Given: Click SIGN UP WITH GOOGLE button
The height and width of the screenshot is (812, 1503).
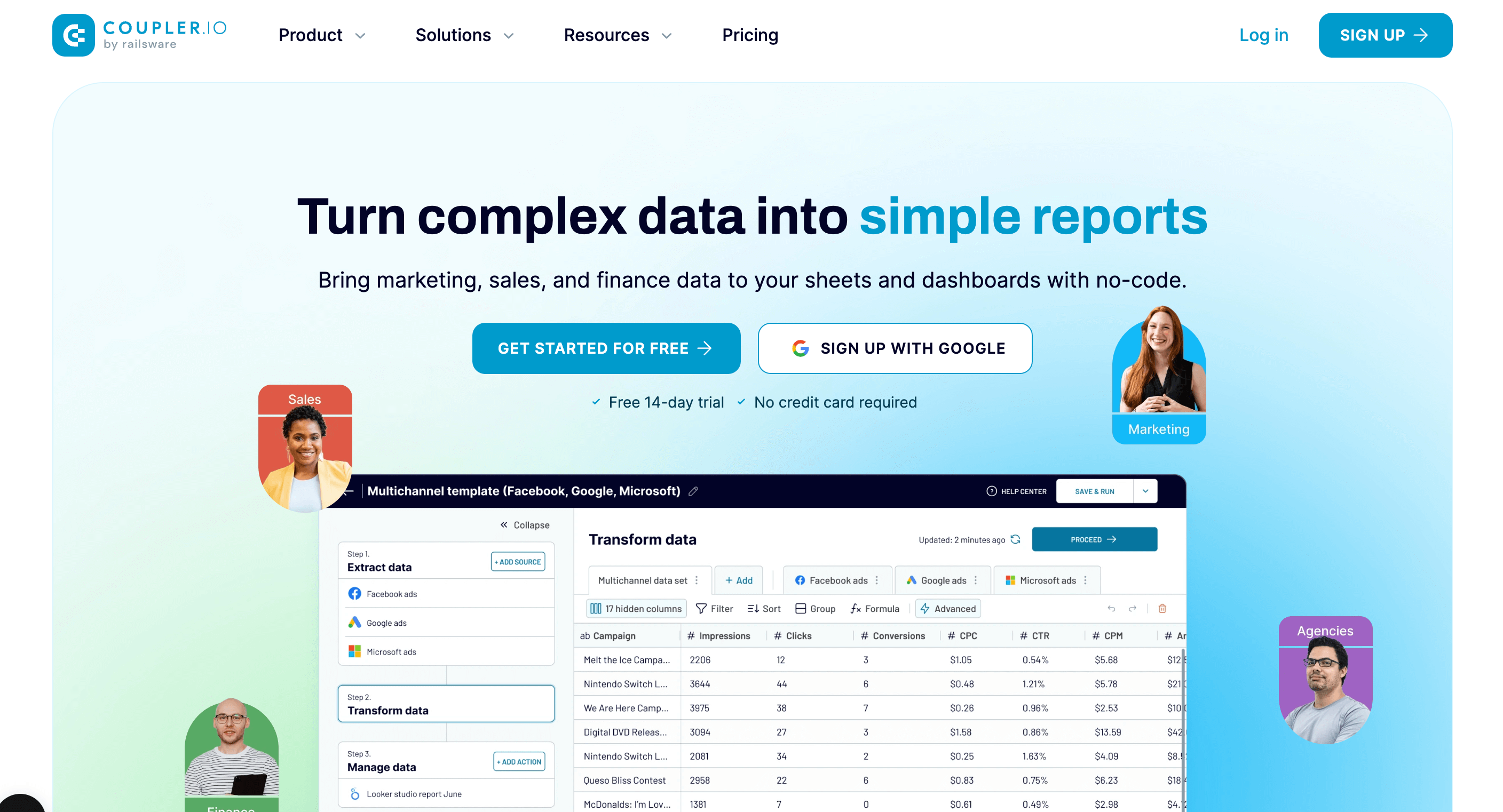Looking at the screenshot, I should [895, 348].
